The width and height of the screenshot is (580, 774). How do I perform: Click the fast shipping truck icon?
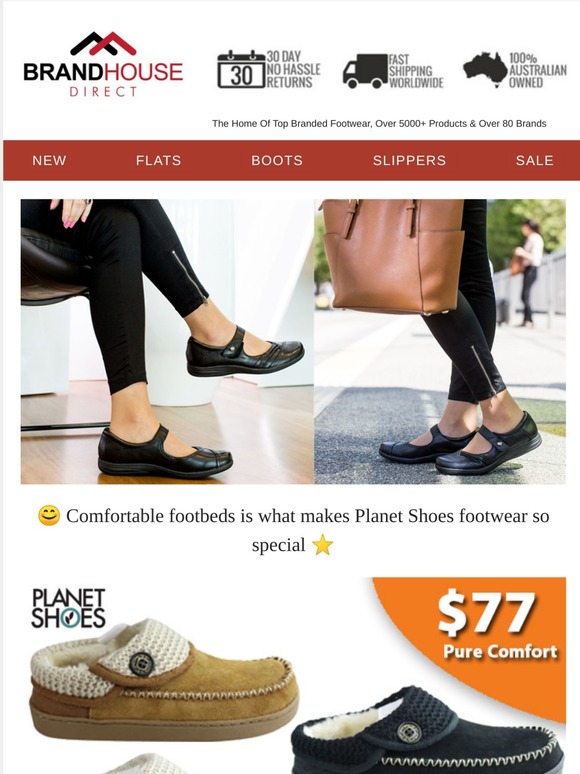point(365,71)
